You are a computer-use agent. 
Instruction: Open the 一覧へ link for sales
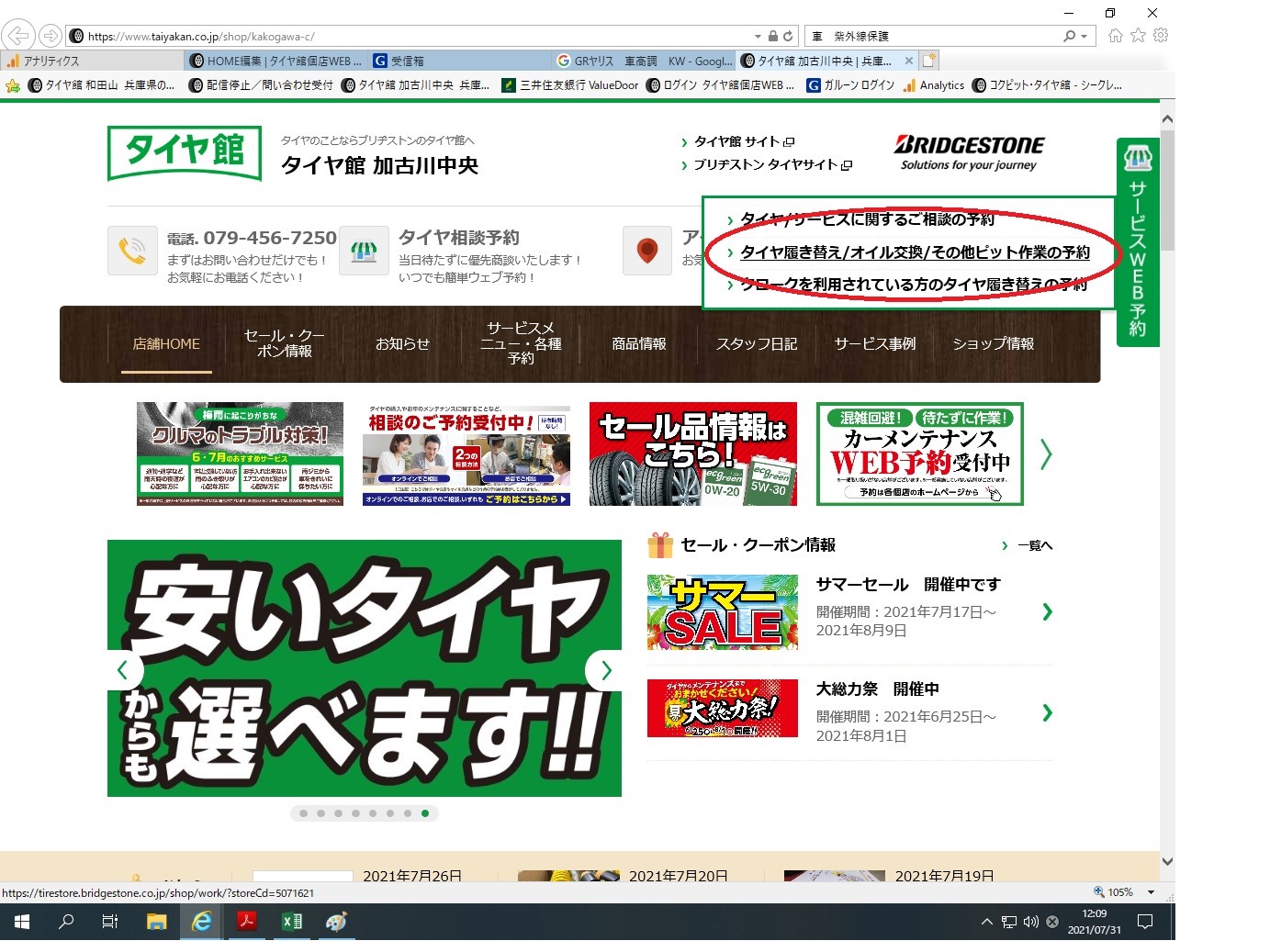tap(1035, 545)
